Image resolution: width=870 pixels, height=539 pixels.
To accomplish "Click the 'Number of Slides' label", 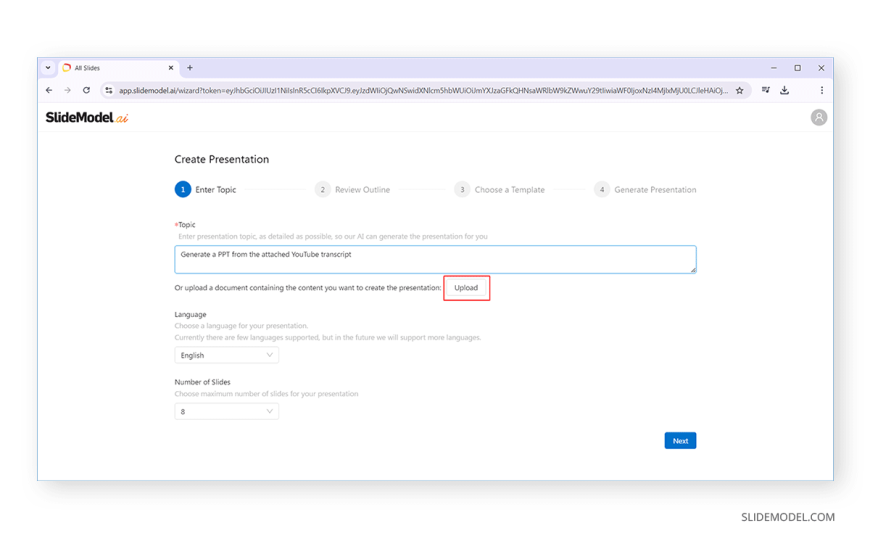I will [x=203, y=382].
